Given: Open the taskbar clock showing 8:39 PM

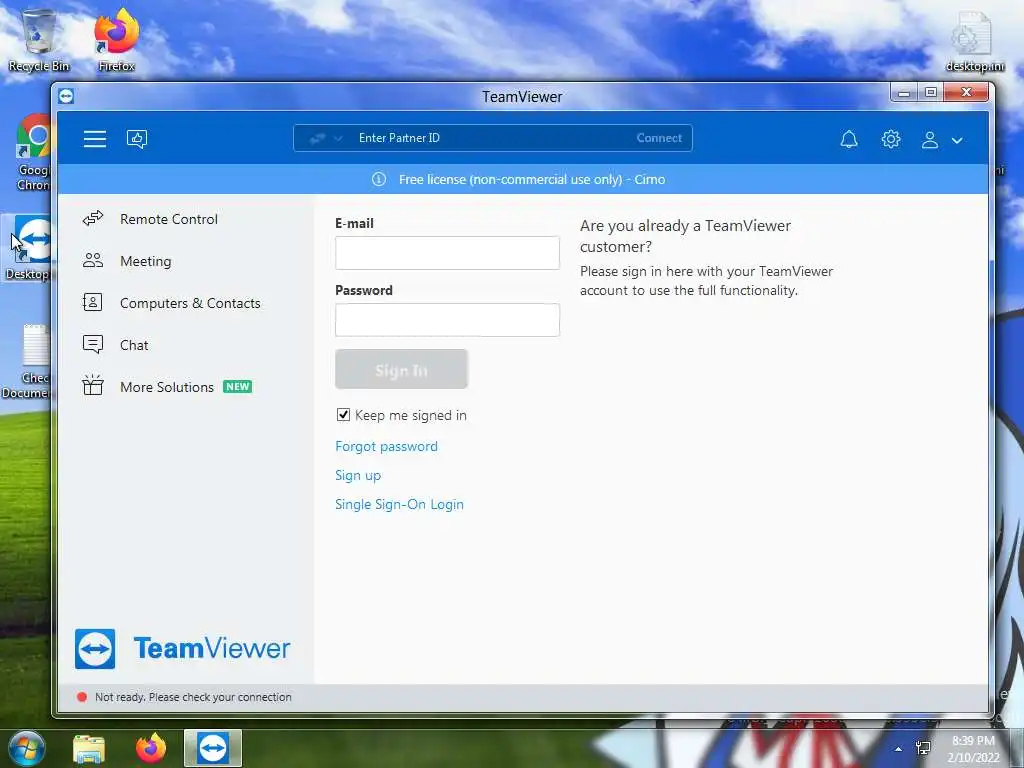Looking at the screenshot, I should coord(973,749).
